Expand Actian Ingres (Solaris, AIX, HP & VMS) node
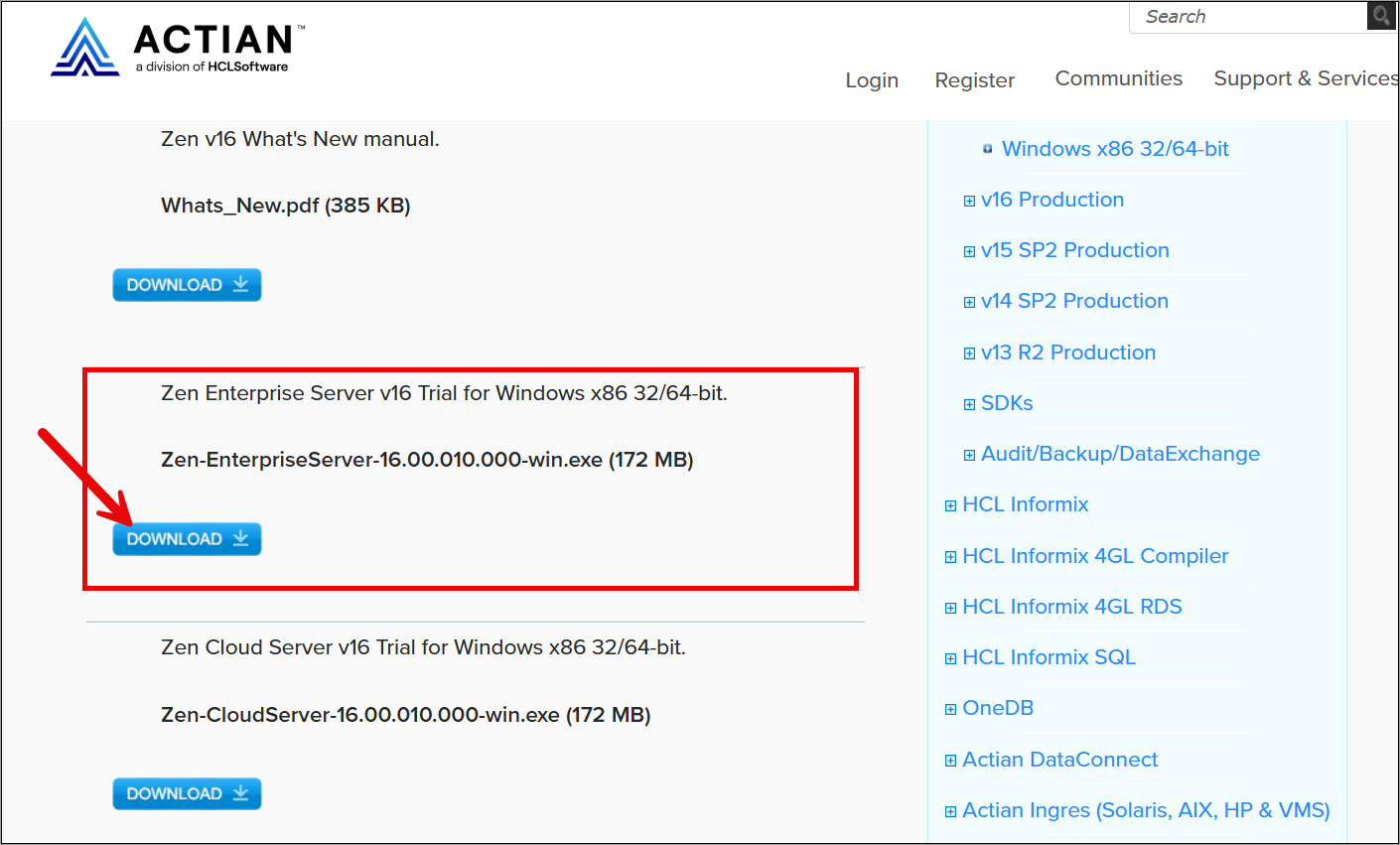The width and height of the screenshot is (1400, 845). click(x=950, y=811)
